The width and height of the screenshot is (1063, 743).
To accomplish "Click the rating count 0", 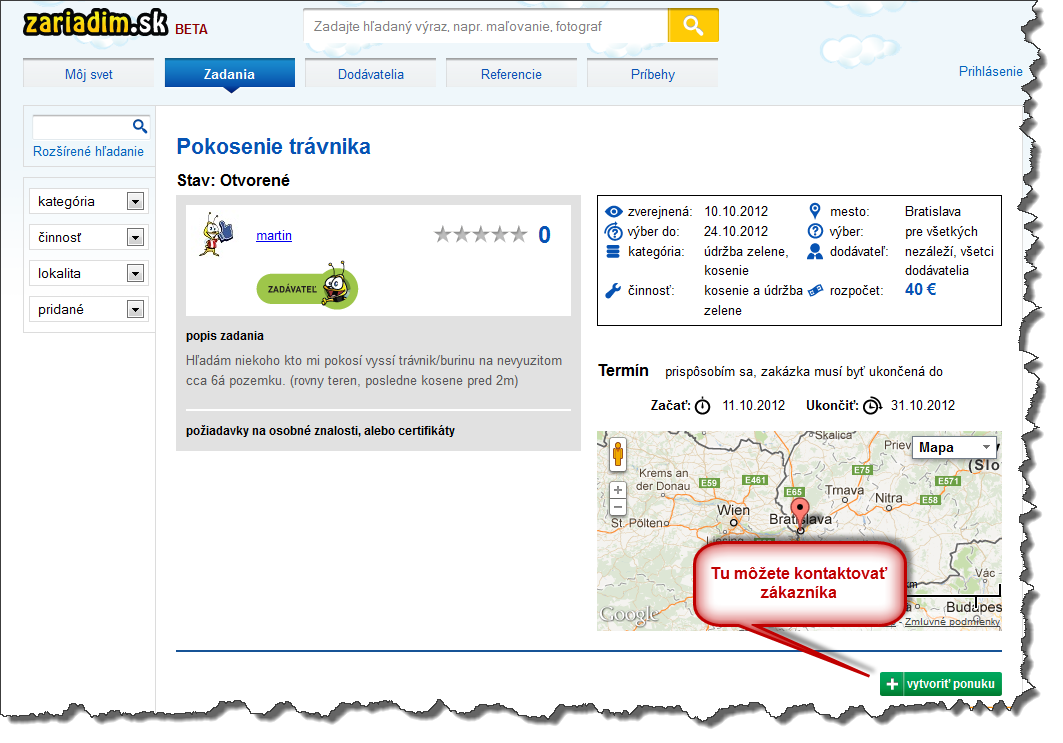I will pos(544,235).
